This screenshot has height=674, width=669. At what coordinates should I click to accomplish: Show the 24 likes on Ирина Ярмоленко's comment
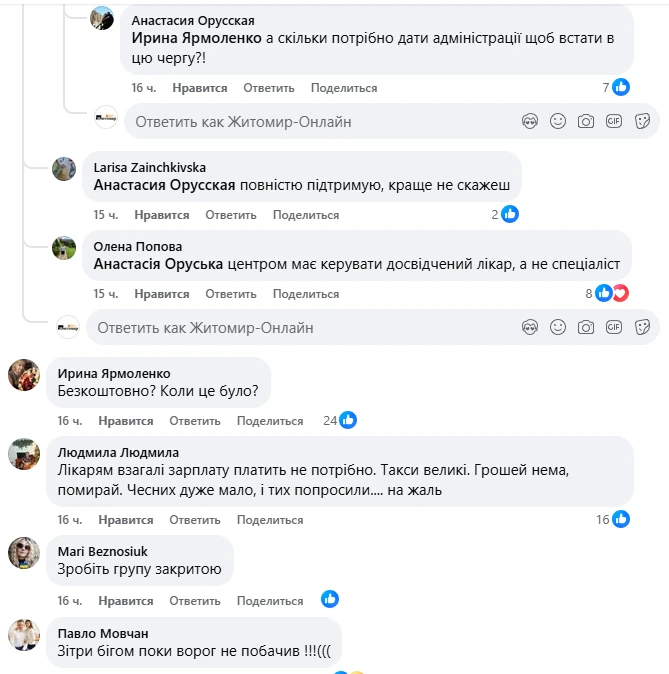[x=340, y=421]
